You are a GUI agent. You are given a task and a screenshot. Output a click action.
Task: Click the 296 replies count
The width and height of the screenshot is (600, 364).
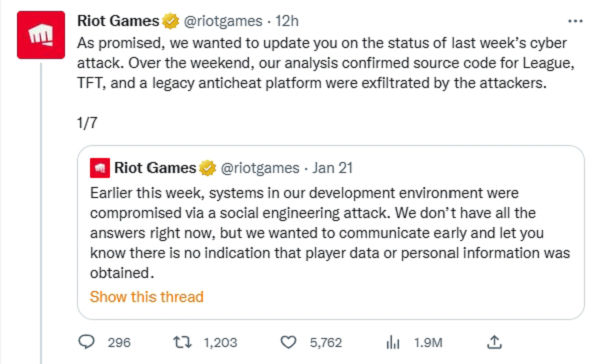pos(119,342)
